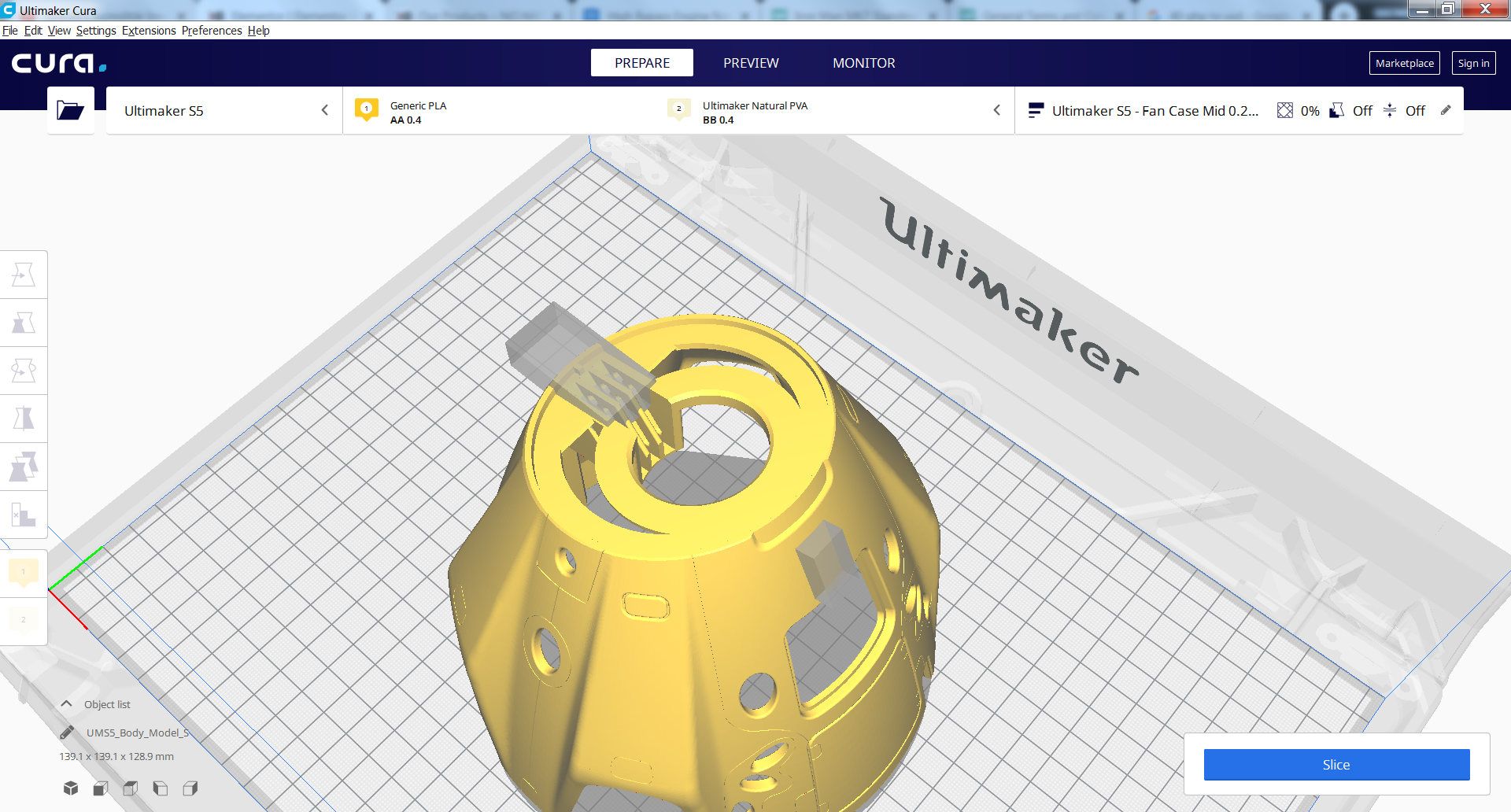Select the Mirror tool in left toolbar
Viewport: 1511px width, 812px height.
click(x=24, y=419)
